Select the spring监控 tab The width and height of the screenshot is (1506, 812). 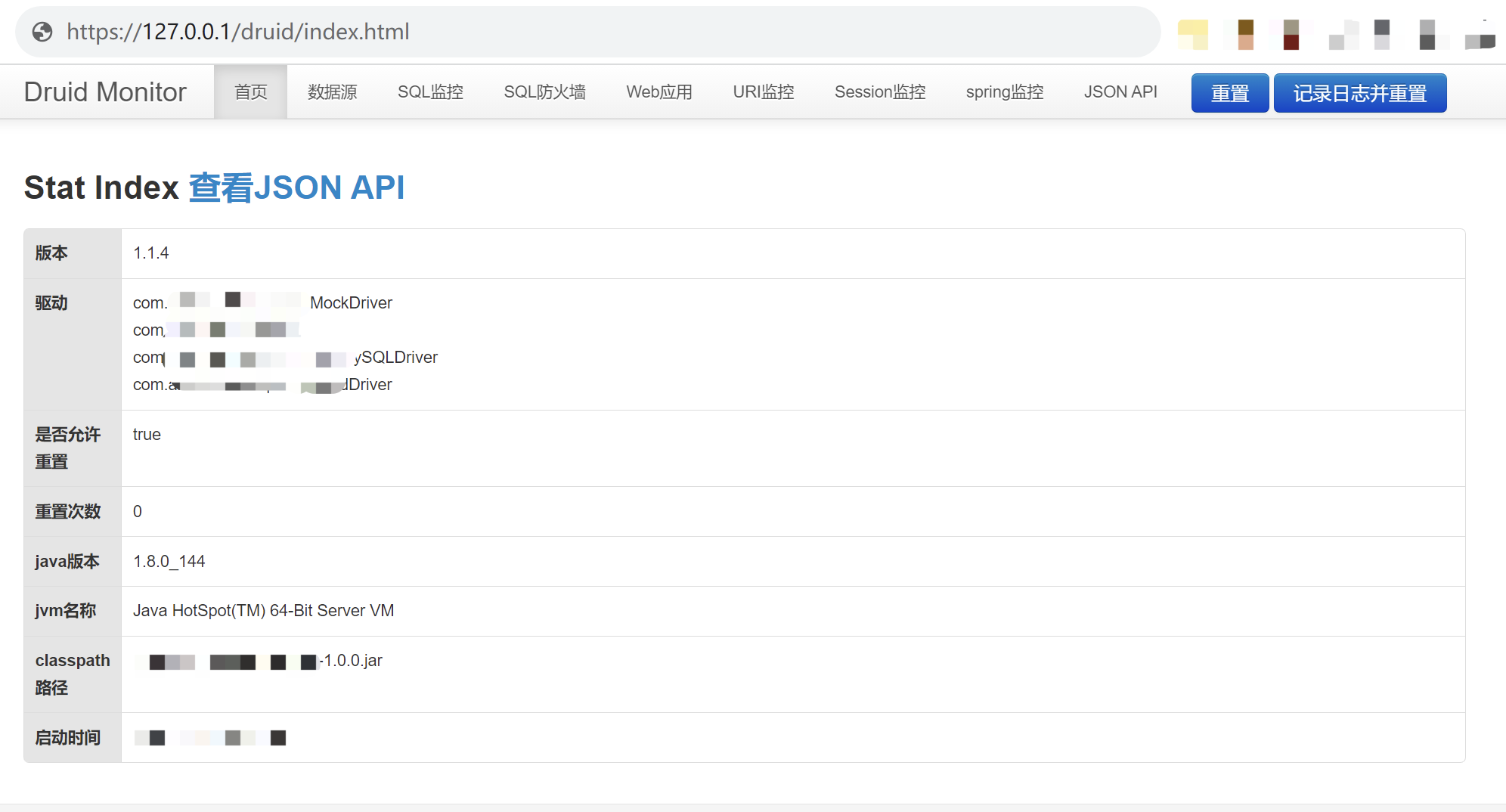(x=1004, y=92)
